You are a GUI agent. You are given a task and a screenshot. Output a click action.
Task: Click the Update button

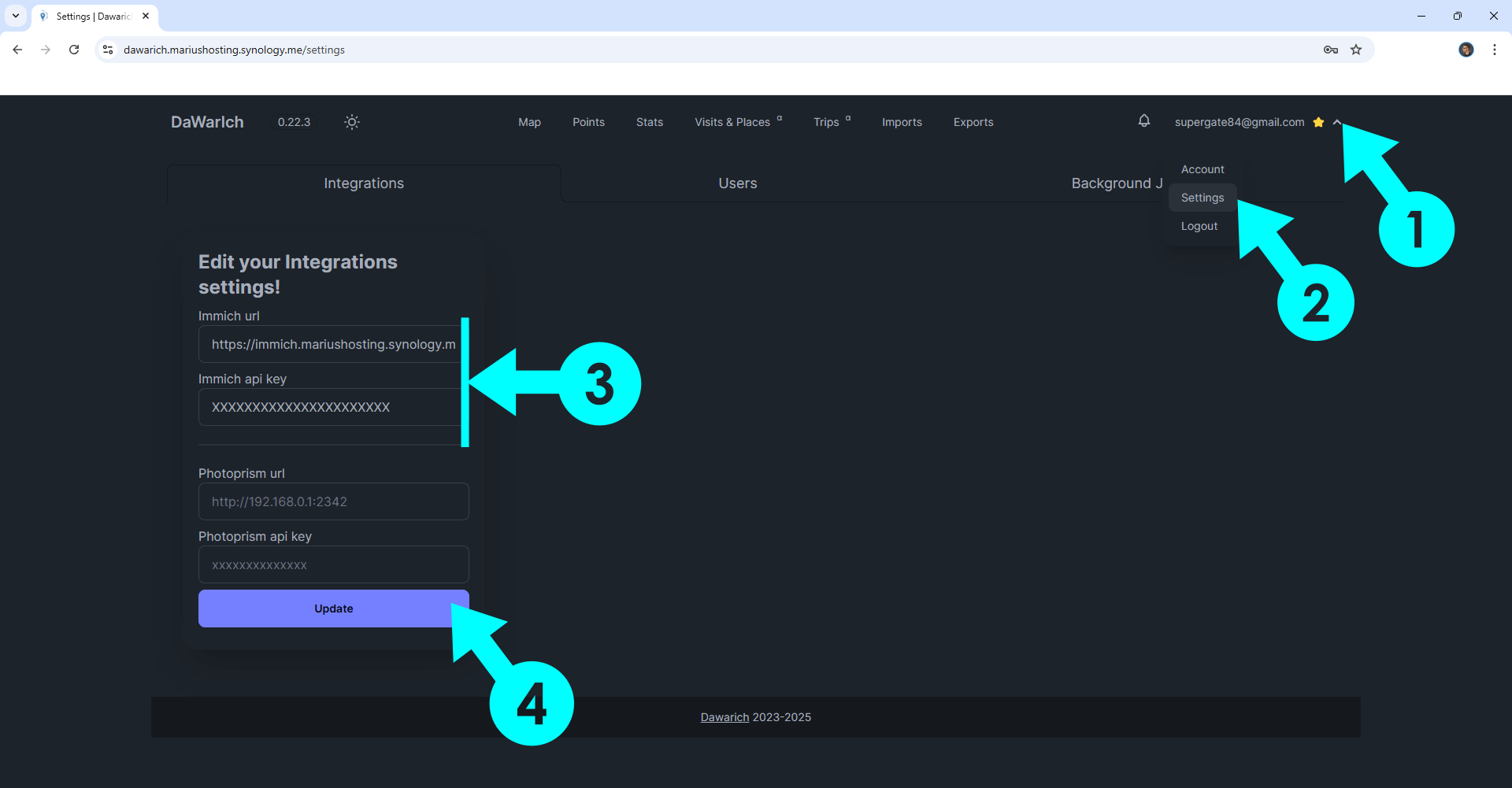pyautogui.click(x=334, y=609)
